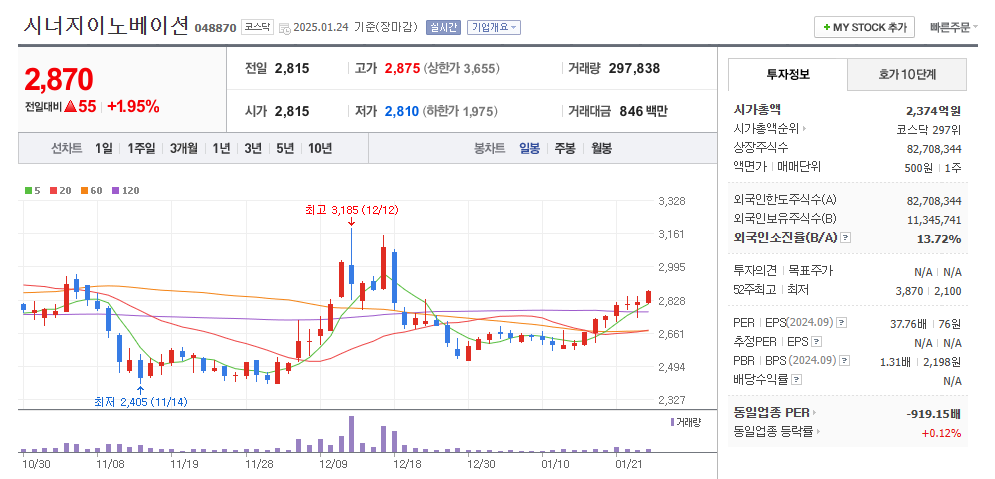Click the 코스닥 market badge
Screen dimensions: 995x479
(x=257, y=27)
